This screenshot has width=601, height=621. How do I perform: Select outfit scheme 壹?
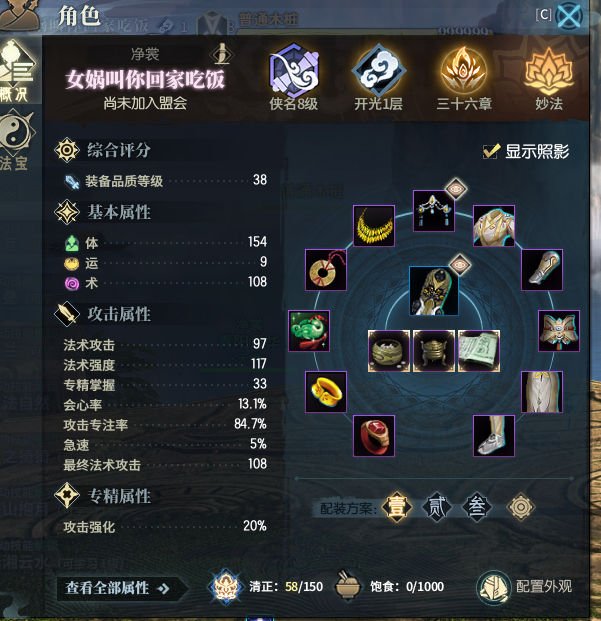coord(397,507)
